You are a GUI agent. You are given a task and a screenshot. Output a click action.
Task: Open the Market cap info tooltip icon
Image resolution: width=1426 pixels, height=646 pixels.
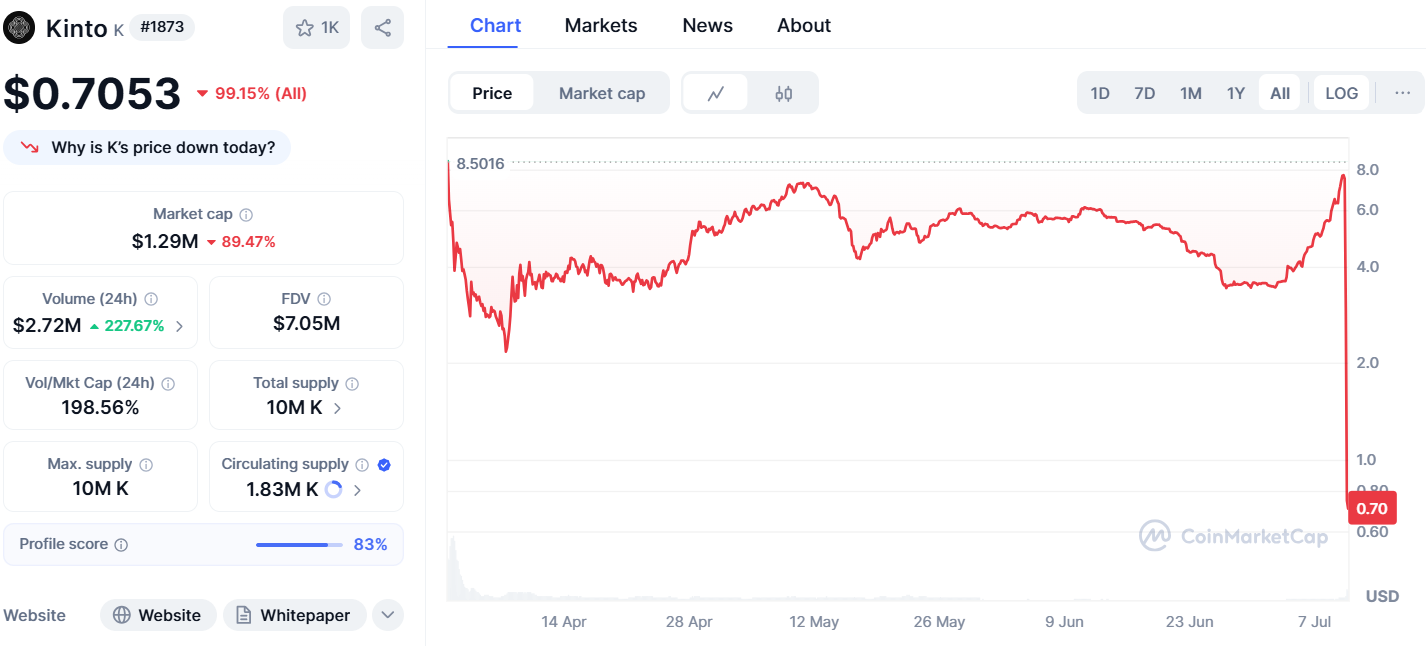point(246,213)
